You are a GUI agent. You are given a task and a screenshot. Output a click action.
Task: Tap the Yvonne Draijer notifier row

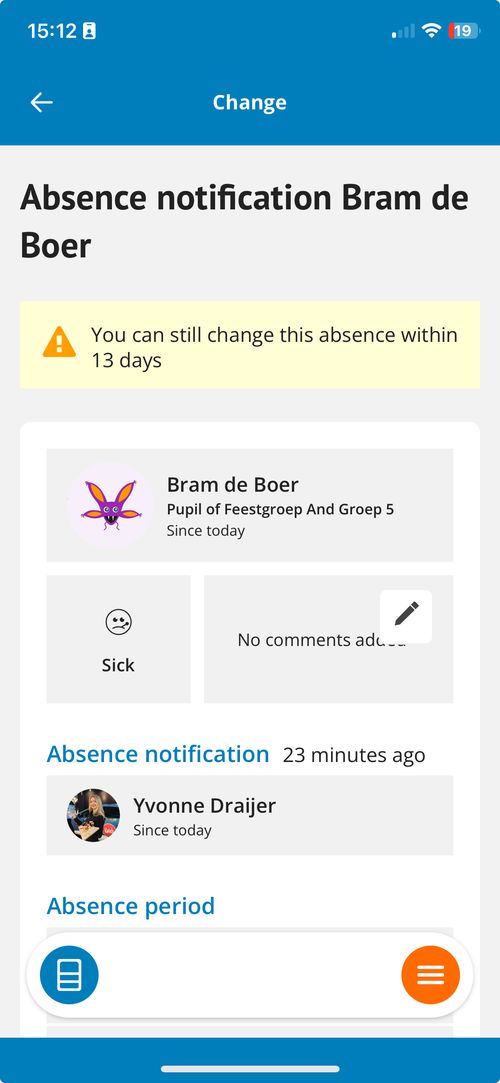coord(250,815)
